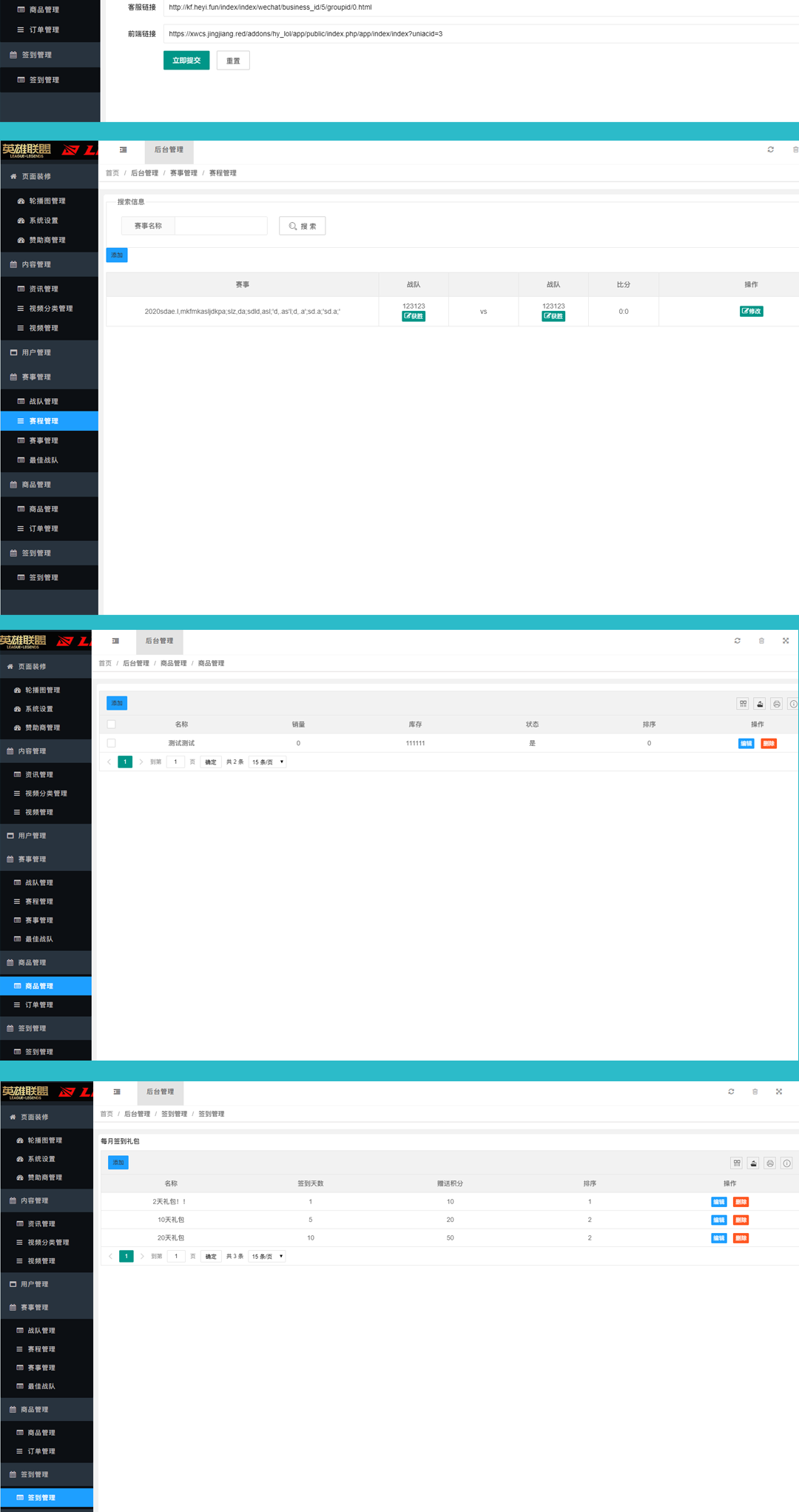Go to next page arrow in 签到管理 pagination
Viewport: 799px width, 1512px height.
point(142,1256)
